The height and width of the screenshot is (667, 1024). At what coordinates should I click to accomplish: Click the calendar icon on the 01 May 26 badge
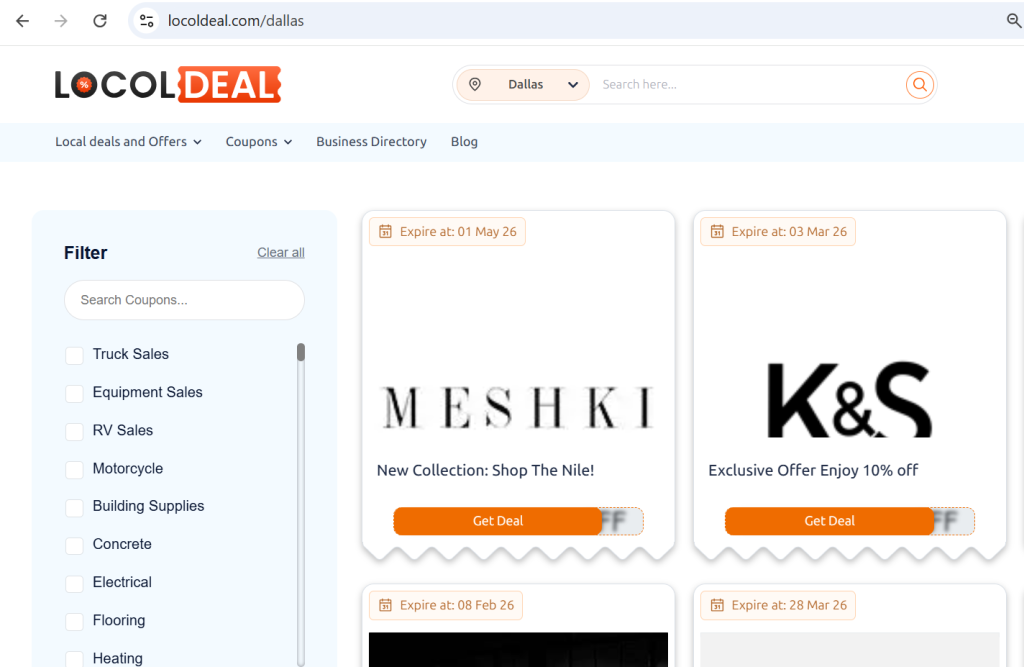[385, 231]
